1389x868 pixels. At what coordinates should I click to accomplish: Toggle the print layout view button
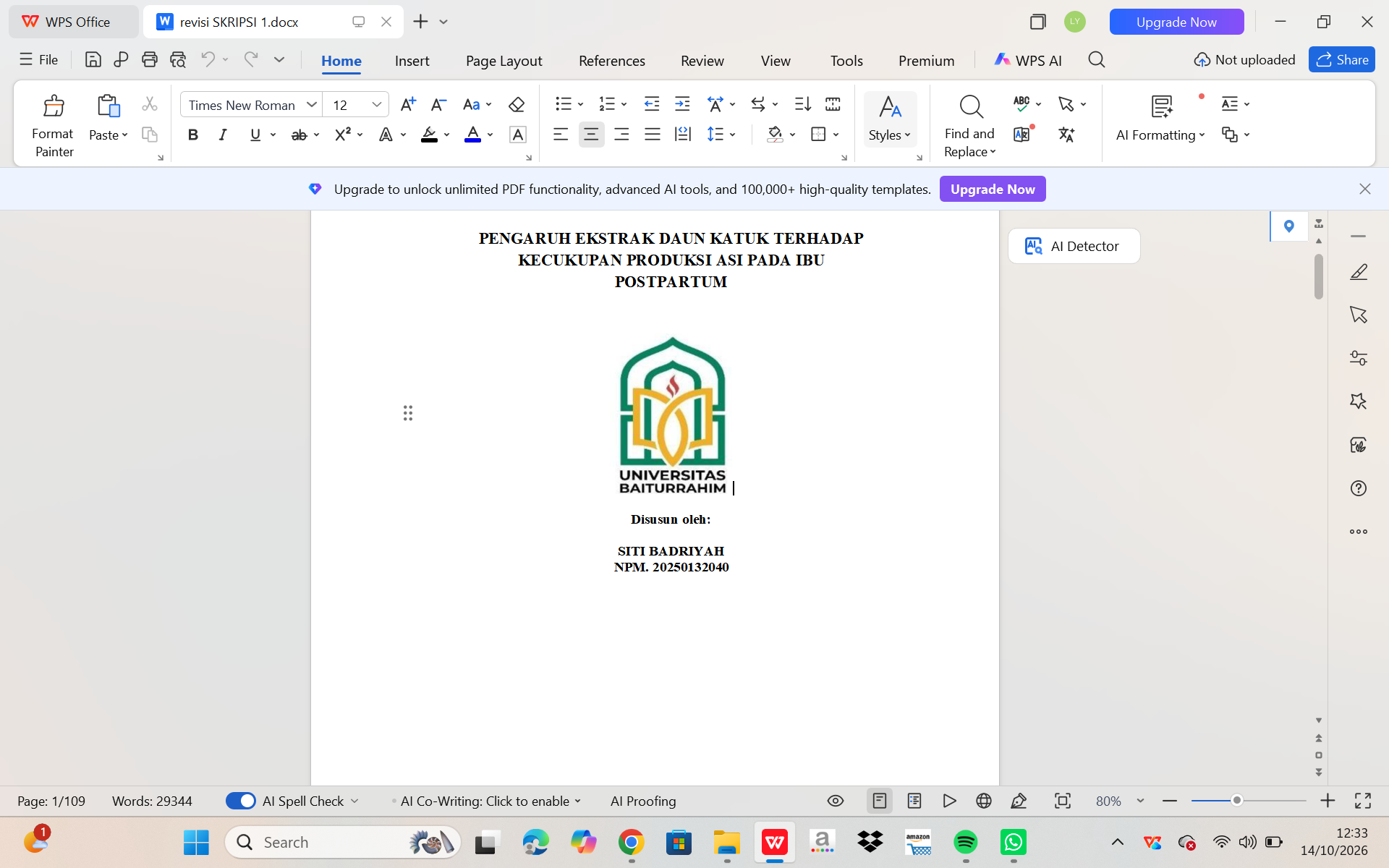pos(880,801)
